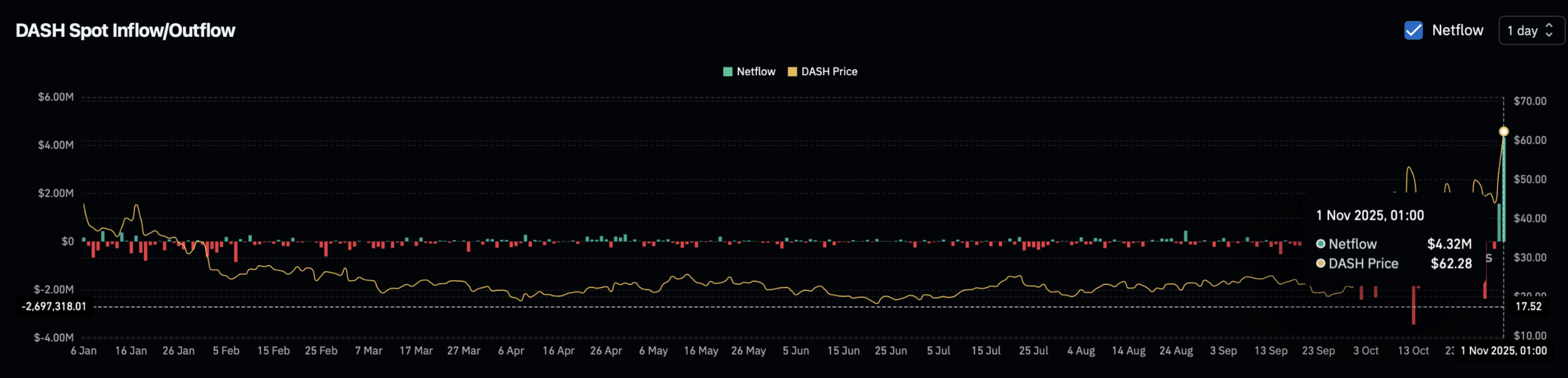Click the yellow DASH Price dot in tooltip

pos(1321,263)
